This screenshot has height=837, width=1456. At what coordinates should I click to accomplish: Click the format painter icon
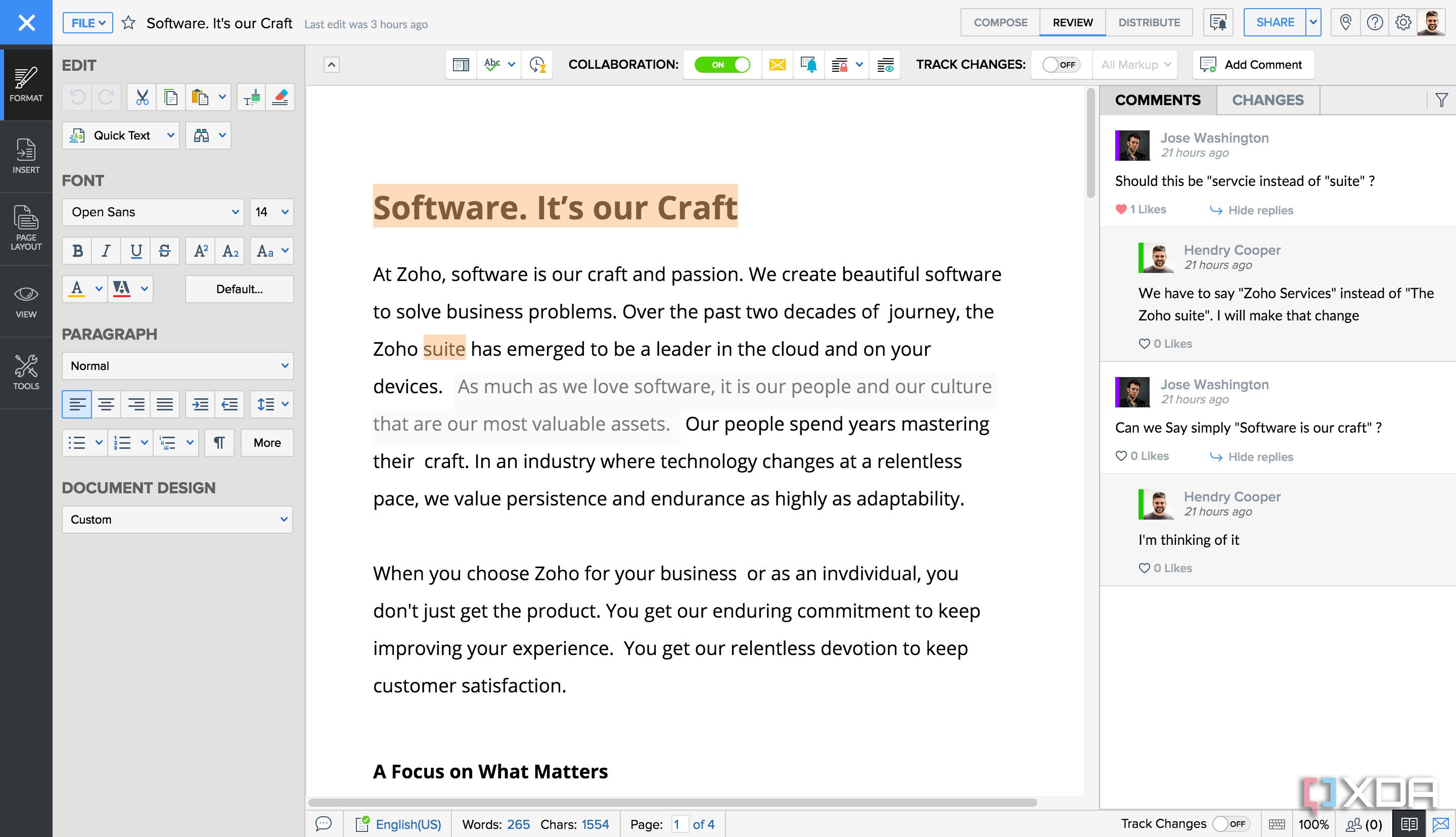click(251, 97)
